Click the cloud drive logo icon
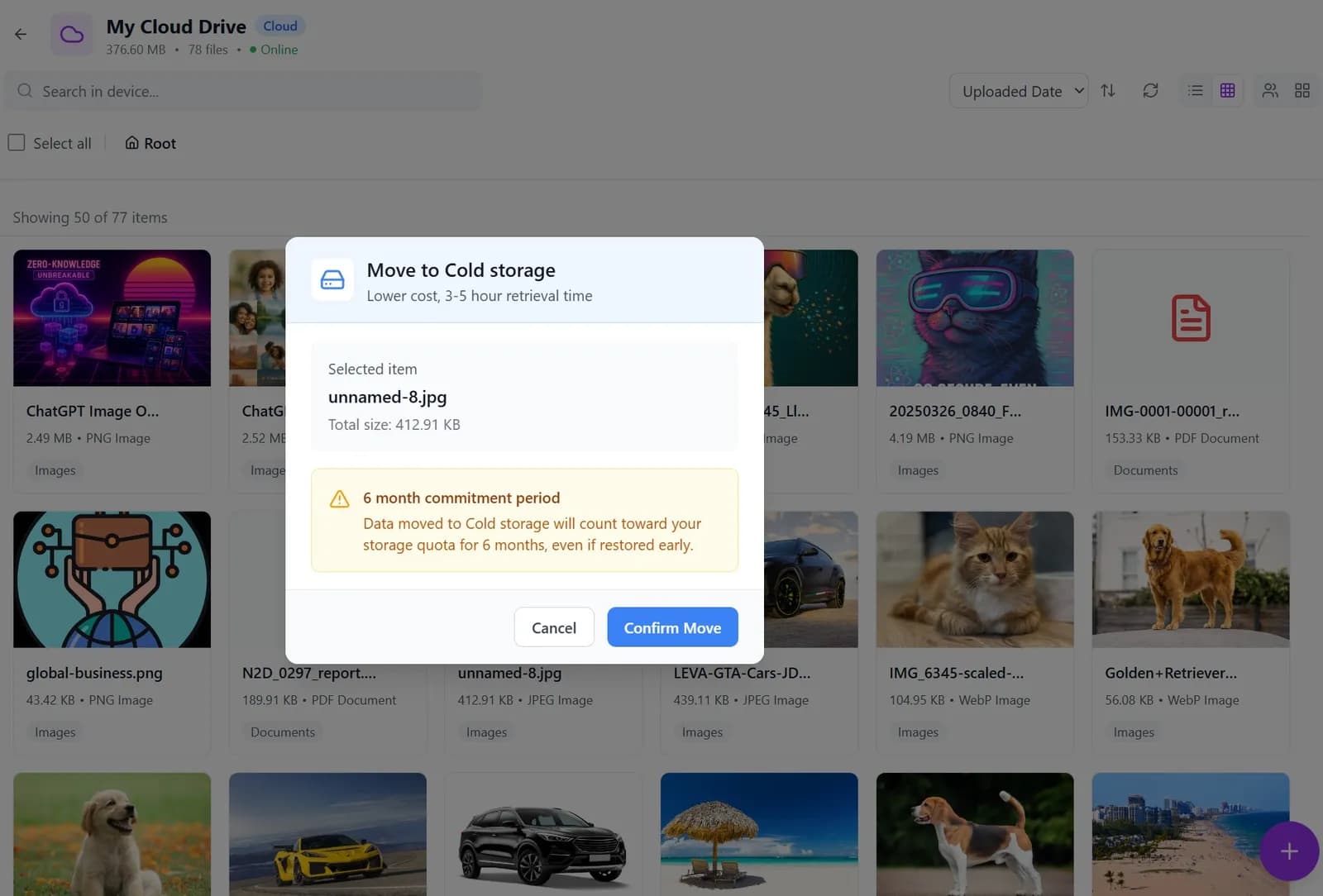Viewport: 1323px width, 896px height. point(72,34)
